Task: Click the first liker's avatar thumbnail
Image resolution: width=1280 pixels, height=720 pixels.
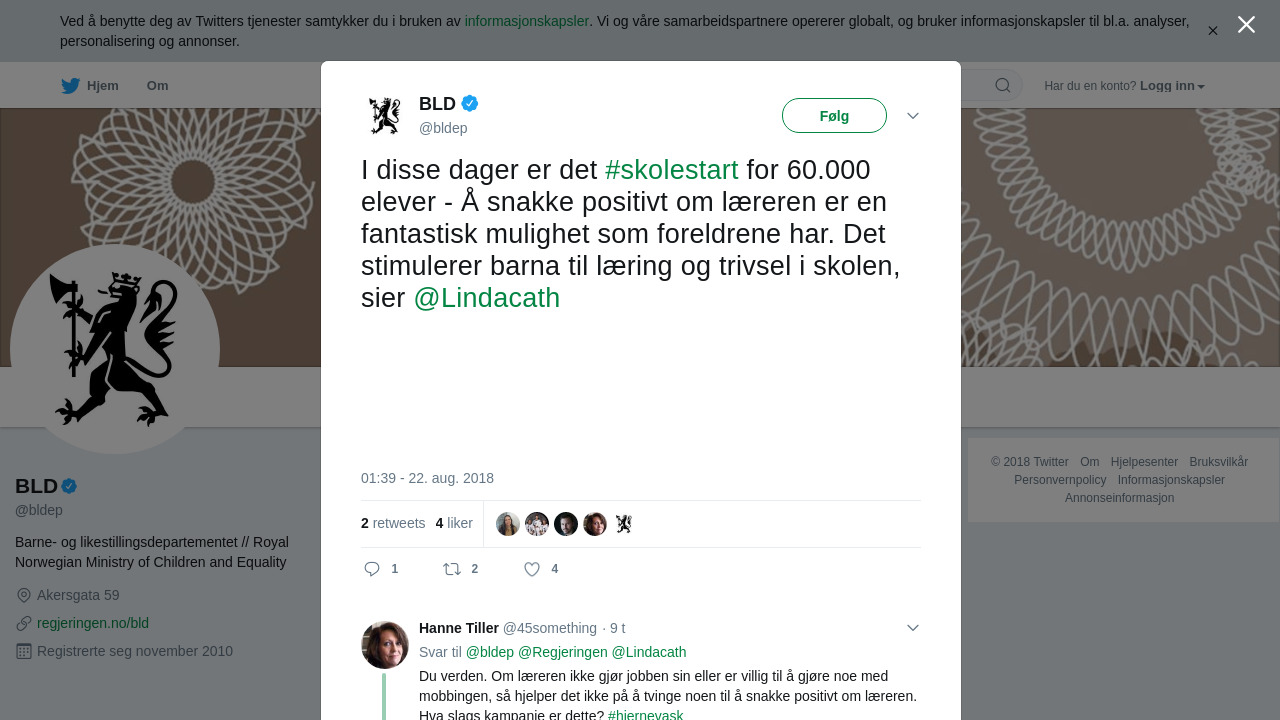Action: click(x=508, y=524)
